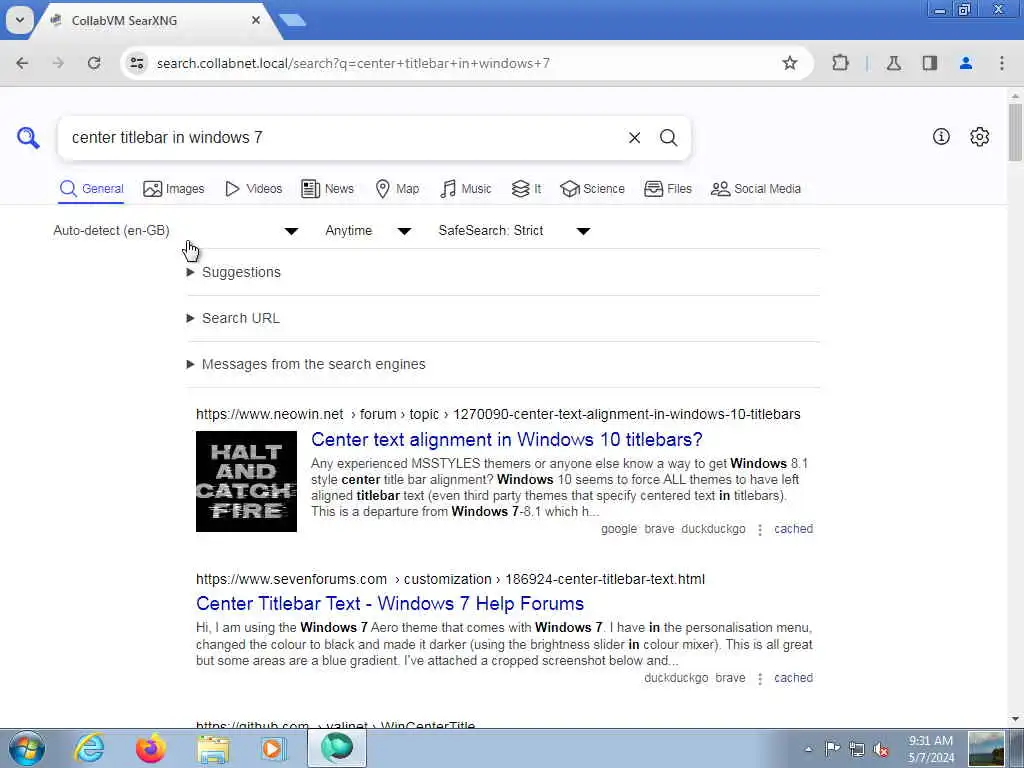This screenshot has width=1024, height=768.
Task: Open the SafeSearch Strict dropdown
Action: 515,231
